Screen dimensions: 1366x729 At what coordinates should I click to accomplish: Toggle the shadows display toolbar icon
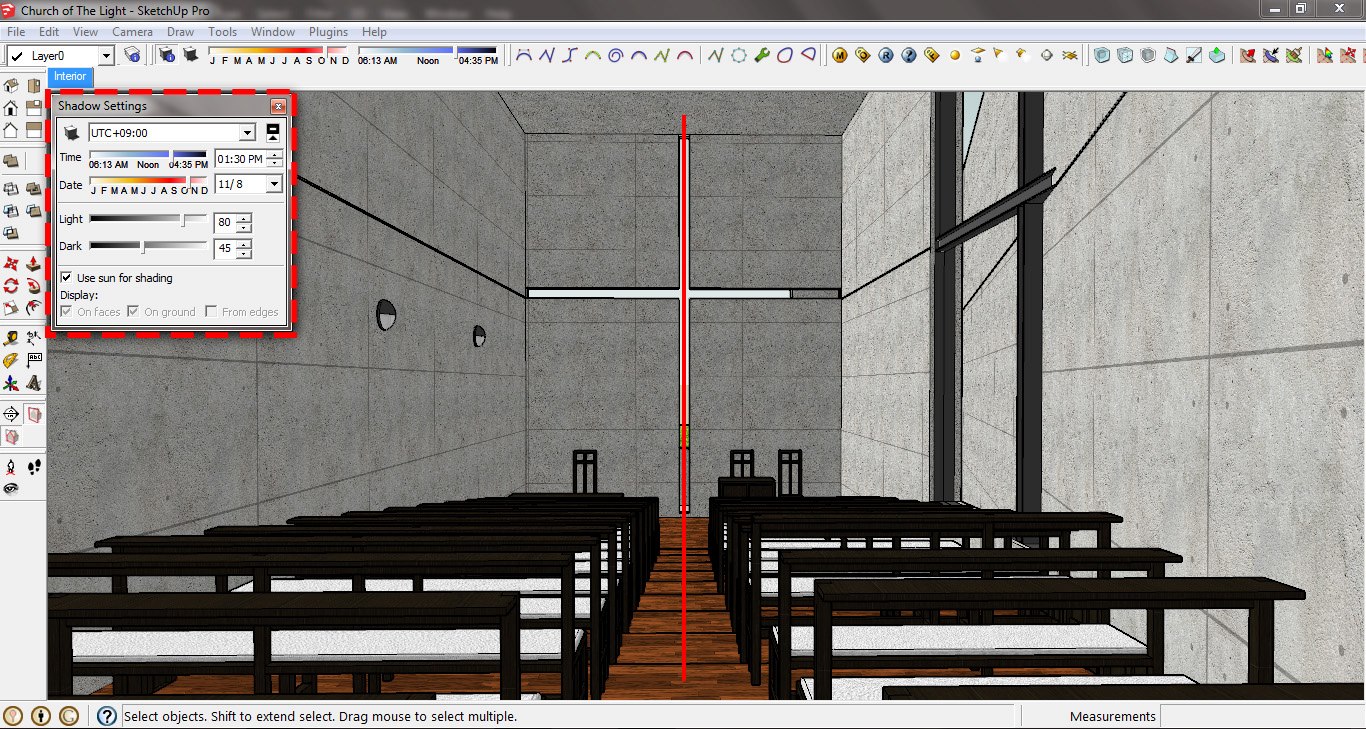click(x=190, y=55)
